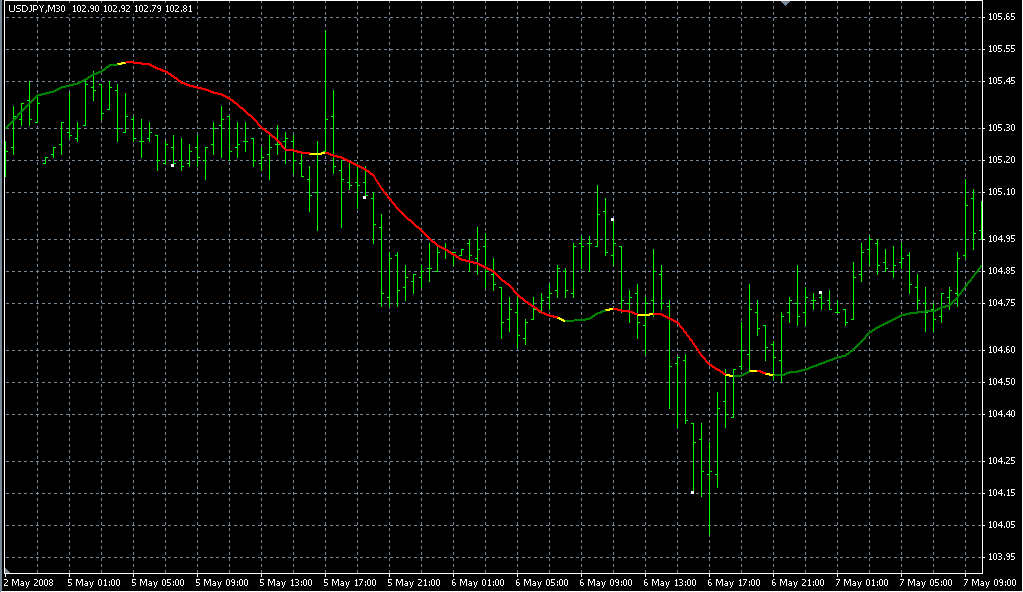Click the 6 May 05:00 time label
The image size is (1023, 592).
click(542, 582)
